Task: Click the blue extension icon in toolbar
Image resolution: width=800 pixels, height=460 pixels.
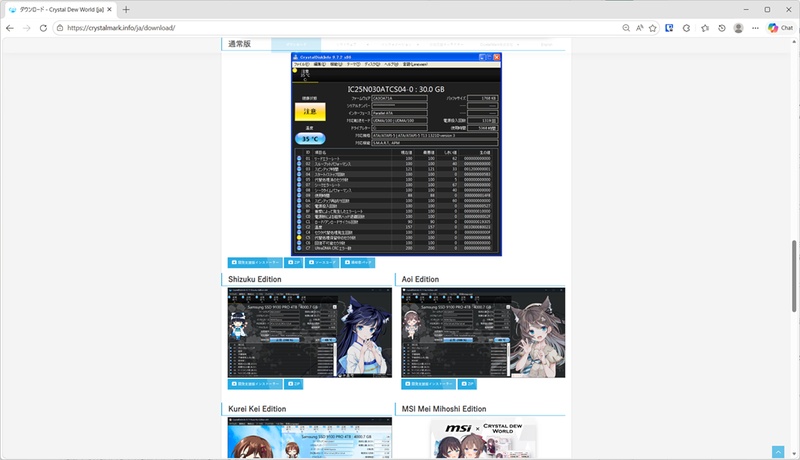Action: [669, 28]
